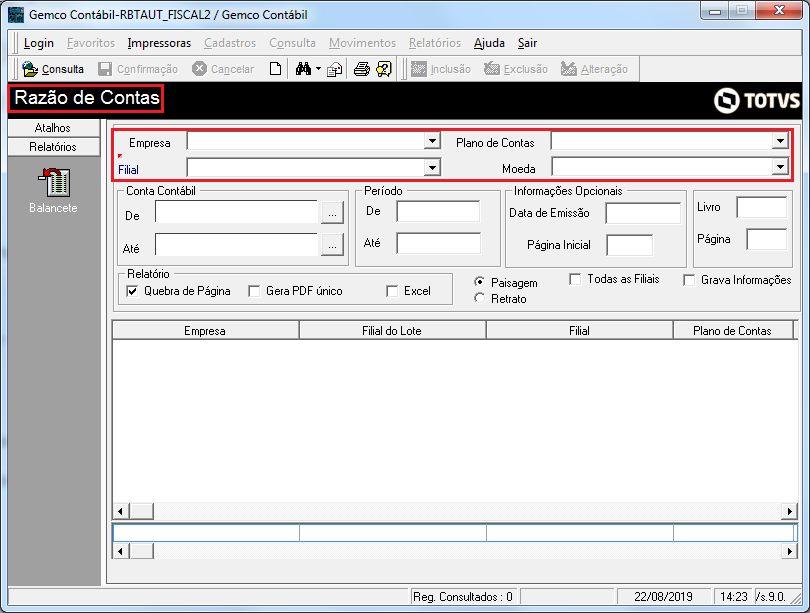The height and width of the screenshot is (613, 810).
Task: Click the printer icon in toolbar
Action: click(x=362, y=69)
